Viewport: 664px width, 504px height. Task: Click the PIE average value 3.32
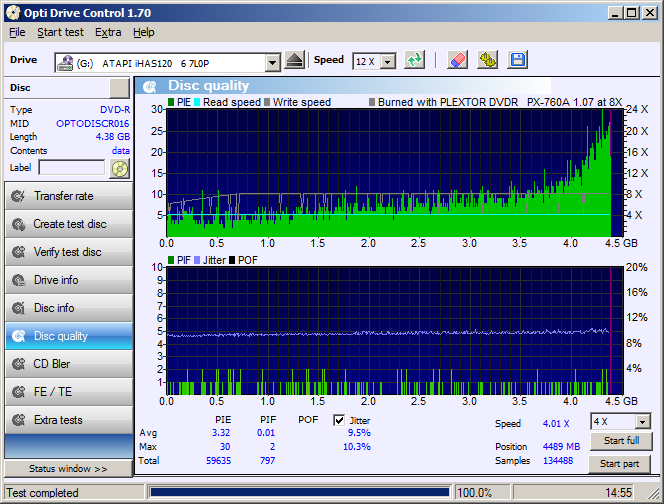coord(221,432)
